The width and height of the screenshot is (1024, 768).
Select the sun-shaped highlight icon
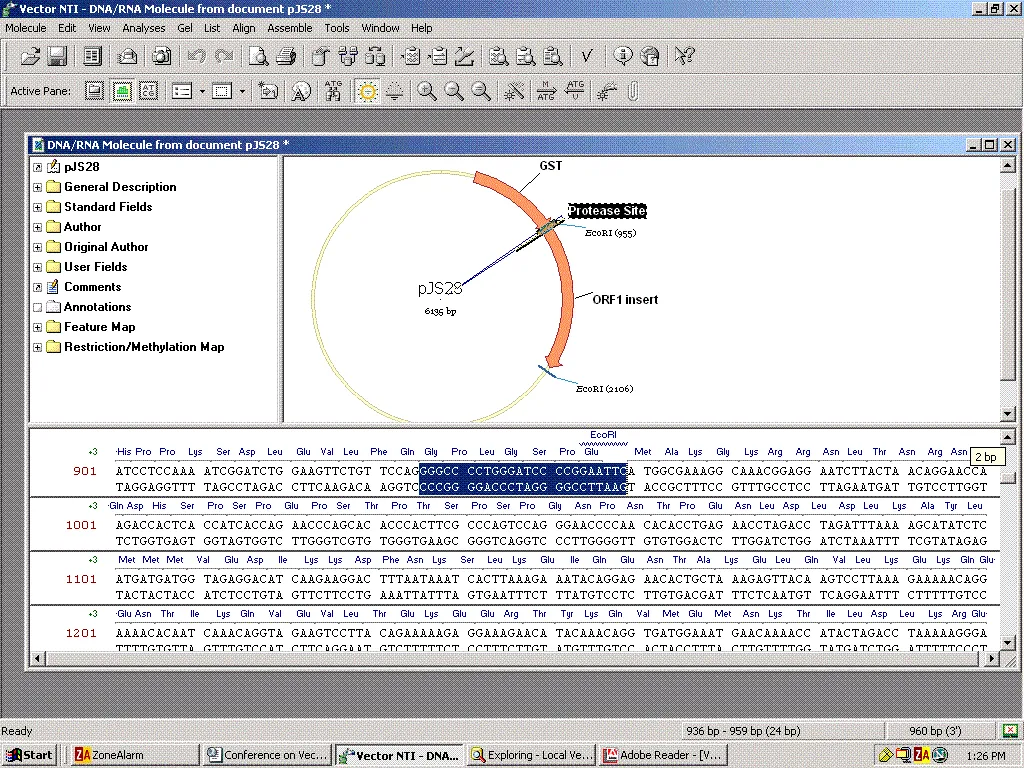coord(367,90)
